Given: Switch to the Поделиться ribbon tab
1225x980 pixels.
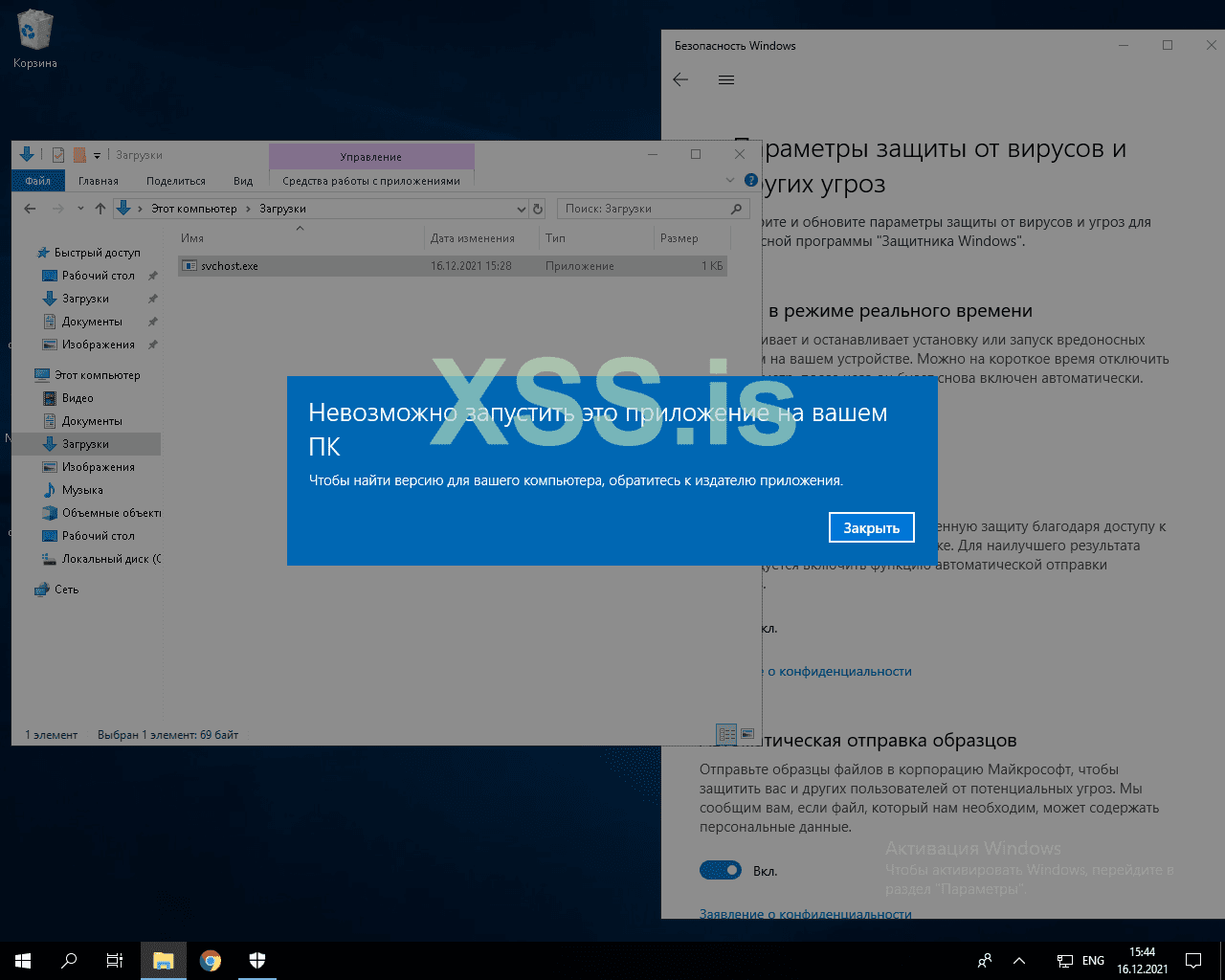Looking at the screenshot, I should (176, 181).
